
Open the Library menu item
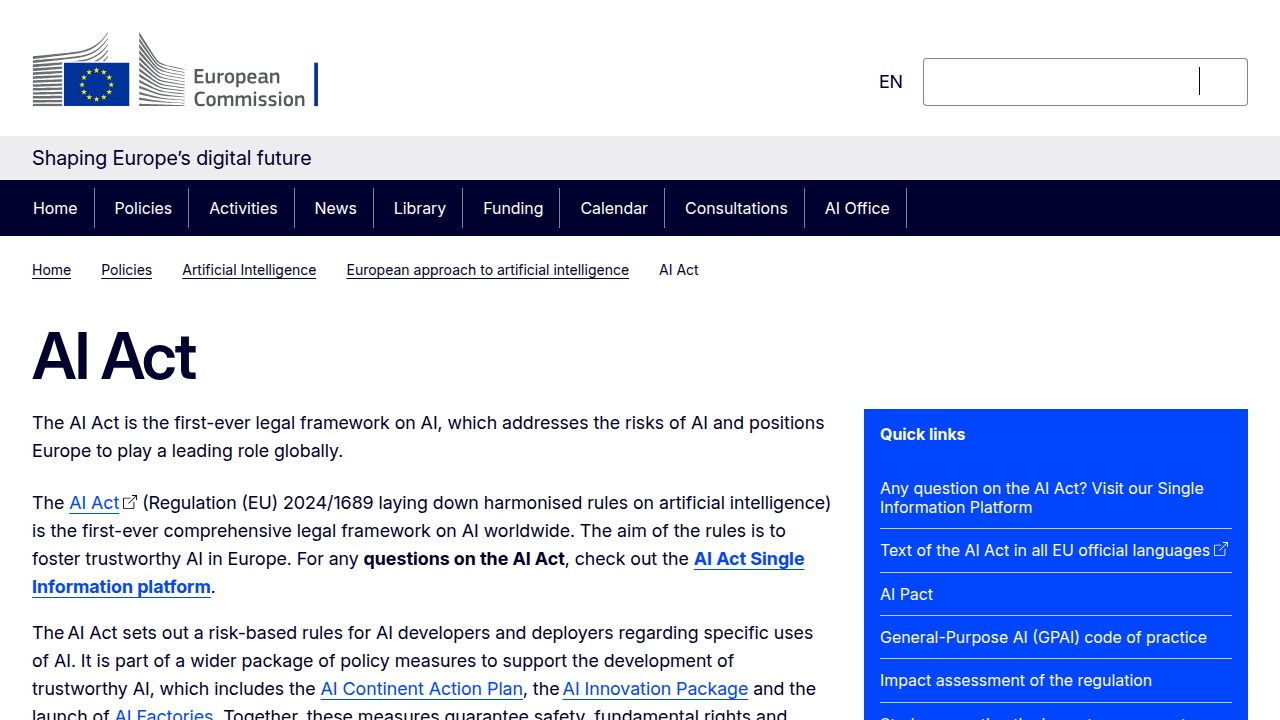[x=419, y=208]
